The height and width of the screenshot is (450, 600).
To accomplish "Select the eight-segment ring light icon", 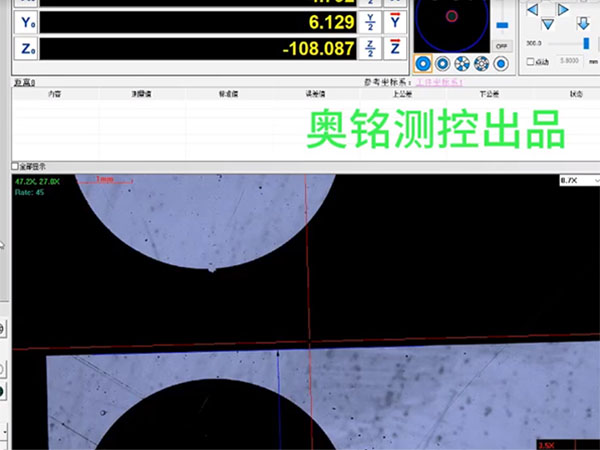I will click(x=481, y=64).
